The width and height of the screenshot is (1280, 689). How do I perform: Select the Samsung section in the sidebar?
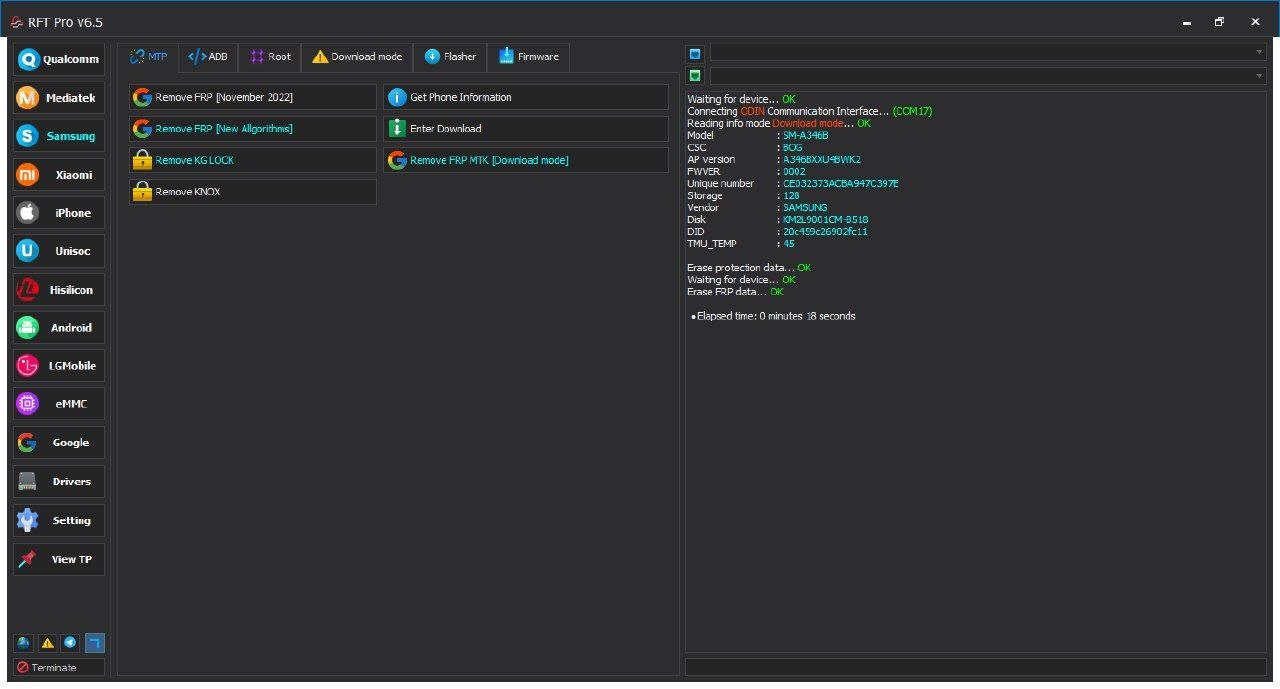pyautogui.click(x=59, y=136)
